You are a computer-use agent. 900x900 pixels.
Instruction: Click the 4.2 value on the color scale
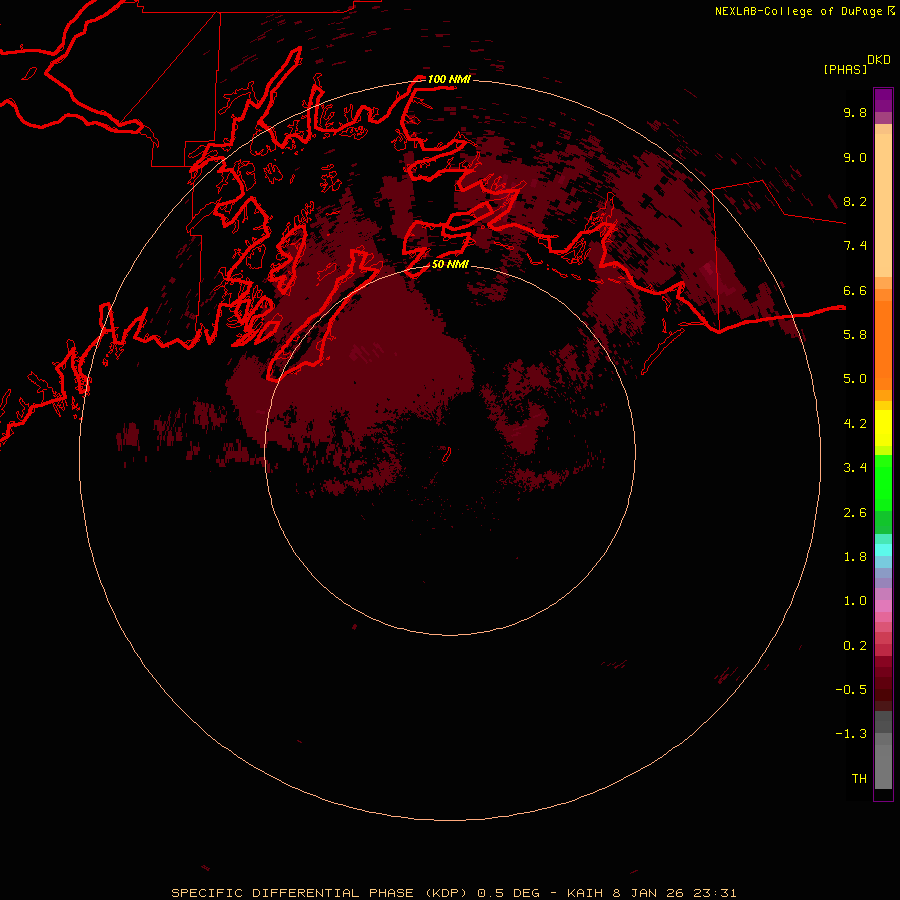click(855, 424)
